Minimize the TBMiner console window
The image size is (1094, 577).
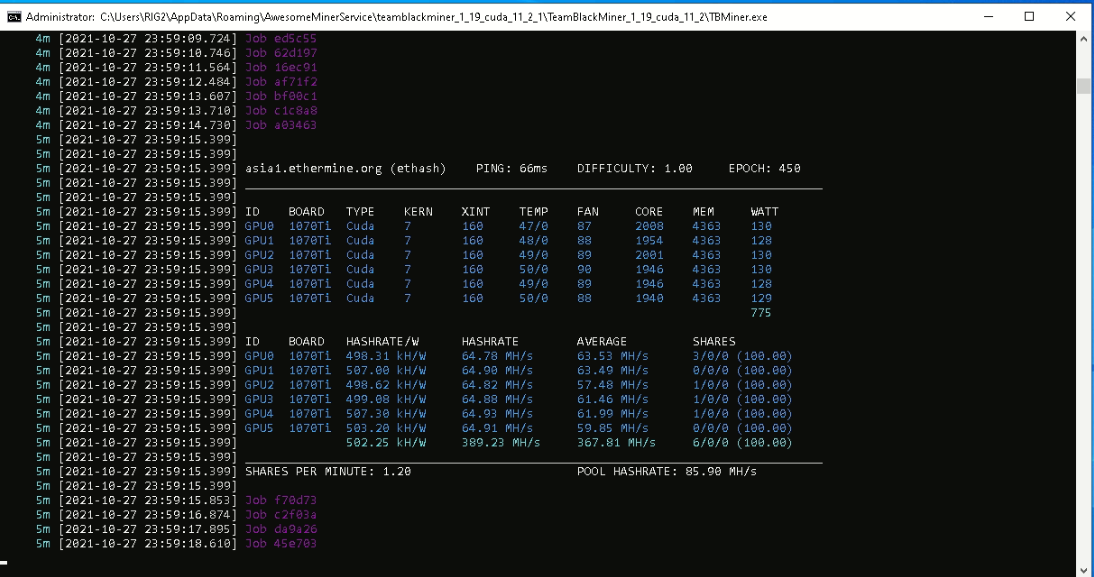click(x=988, y=17)
